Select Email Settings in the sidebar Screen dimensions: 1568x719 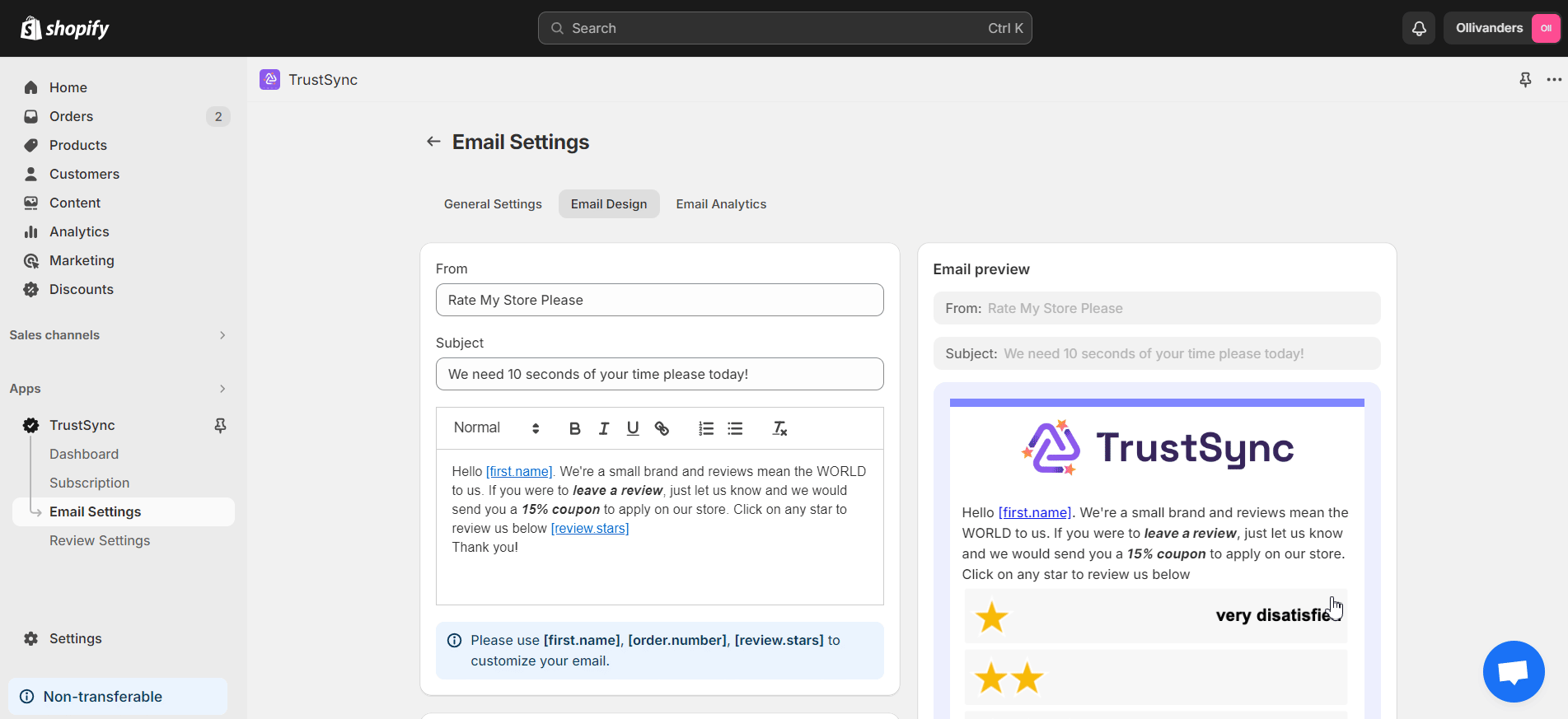[x=123, y=511]
